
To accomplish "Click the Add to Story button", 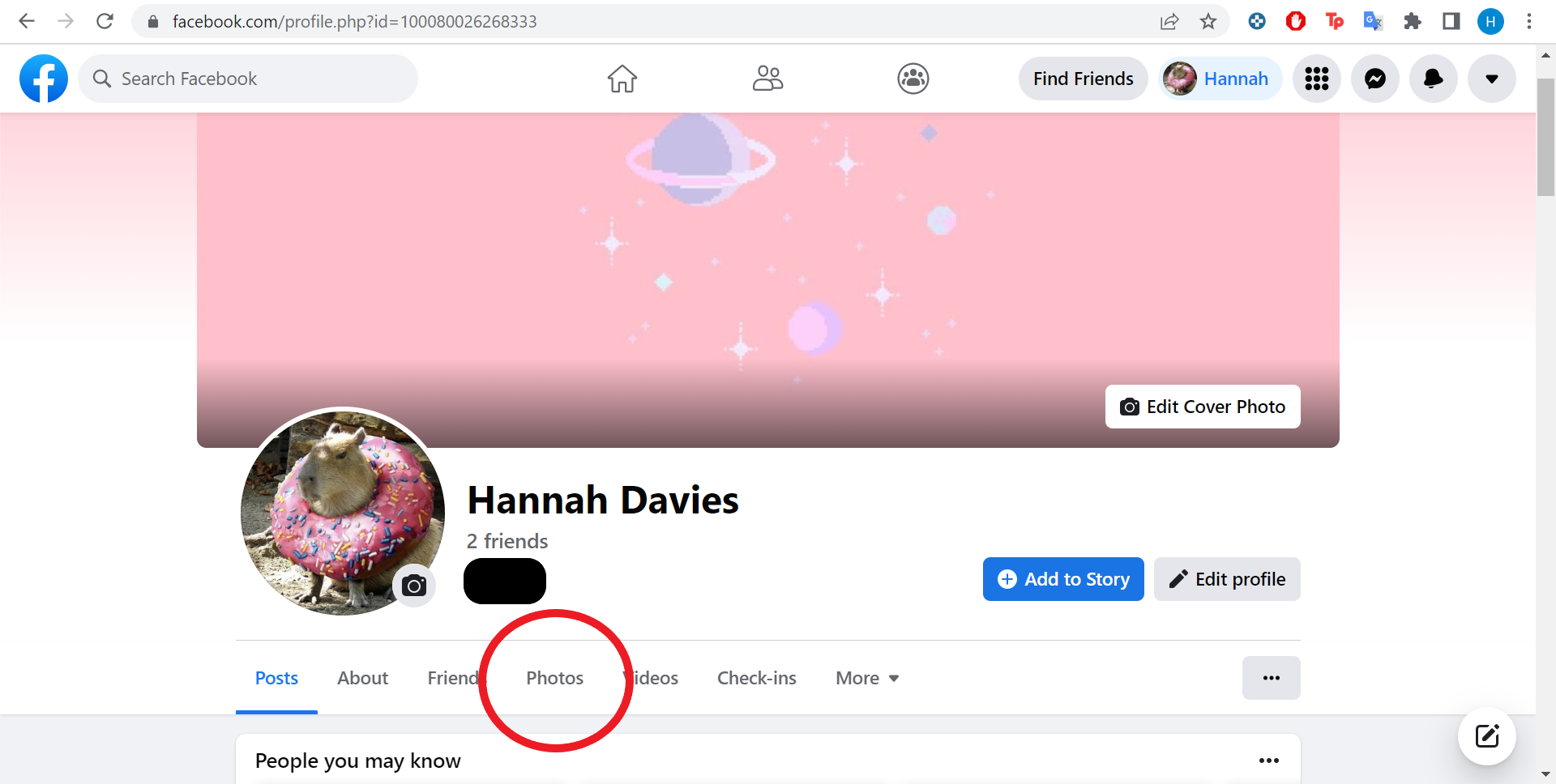I will (x=1063, y=579).
